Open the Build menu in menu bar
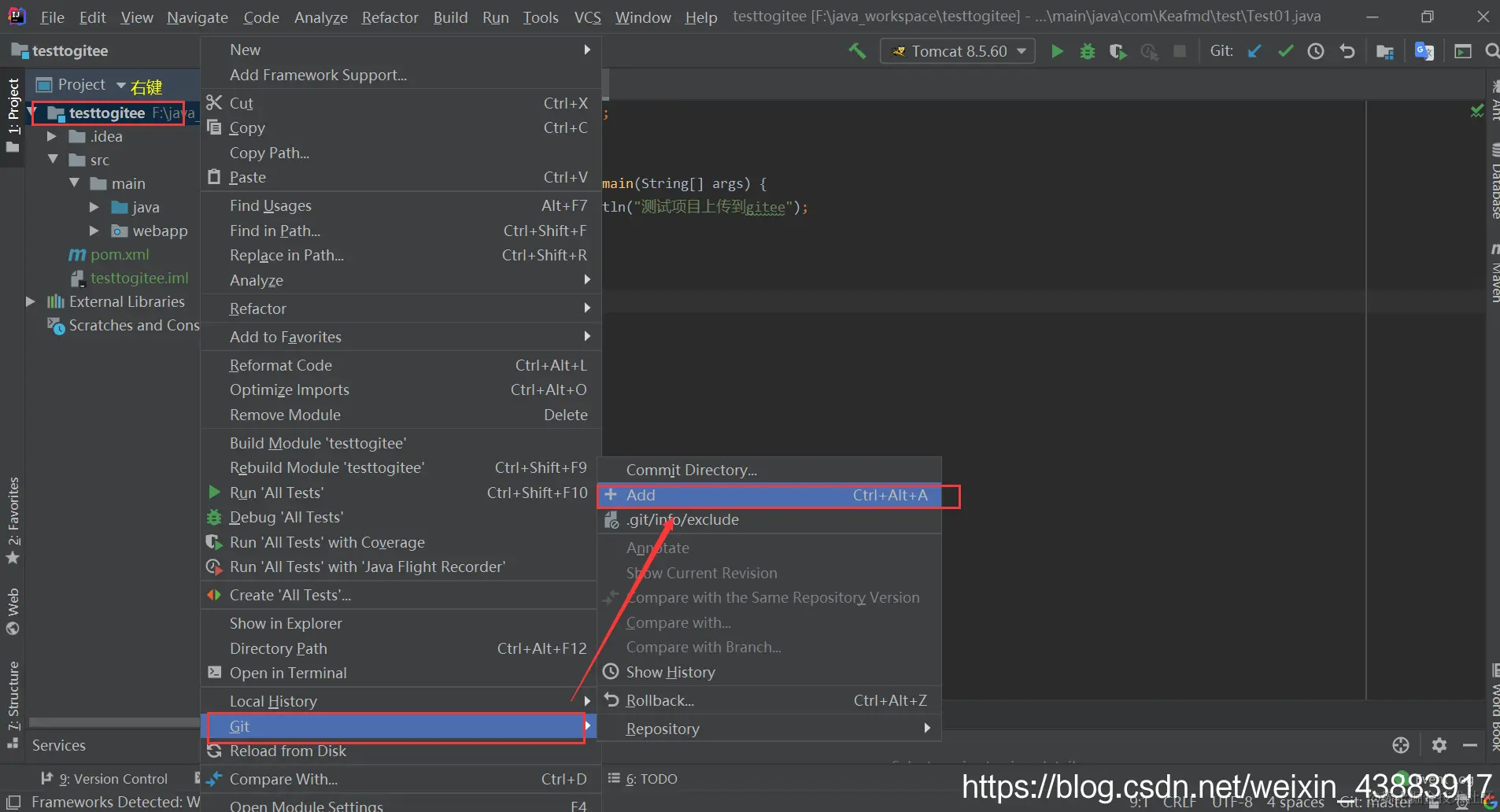The image size is (1500, 812). pos(450,17)
